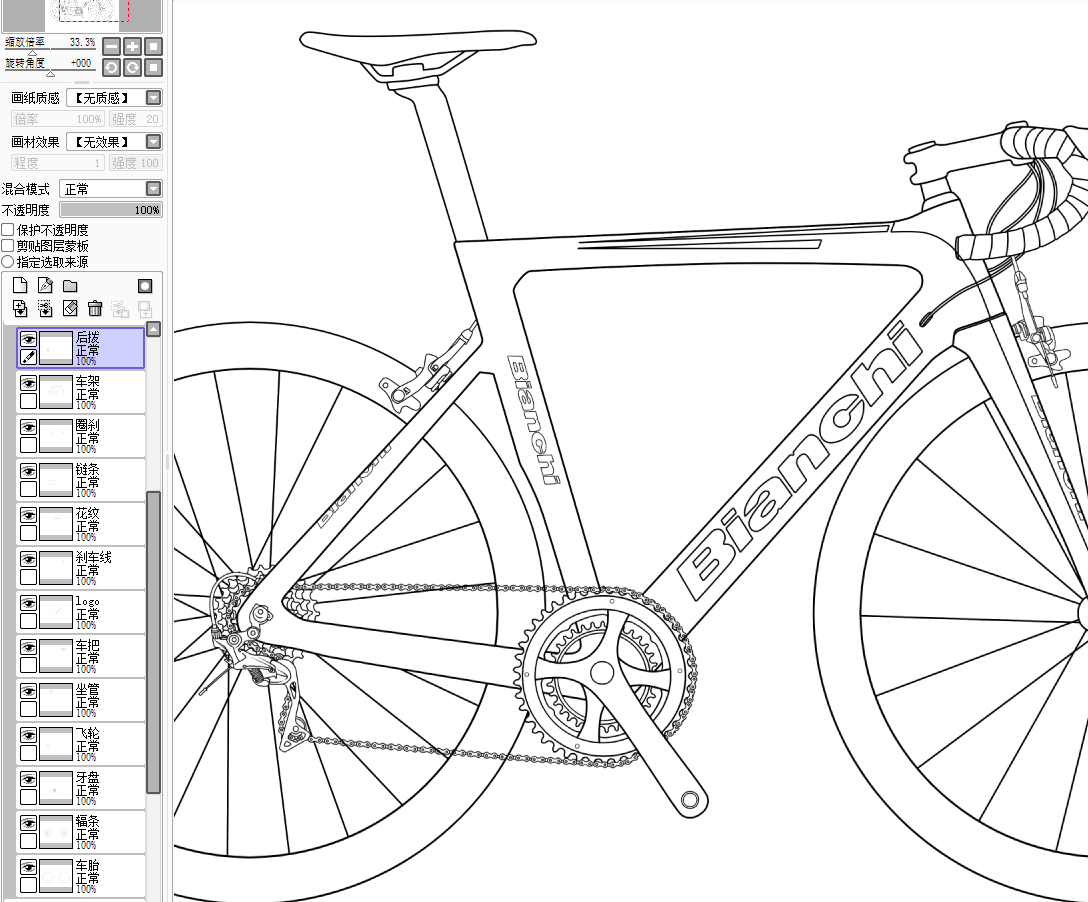Reset the canvas rotation (旋转角度) with its square button
This screenshot has height=902, width=1088.
(x=153, y=67)
